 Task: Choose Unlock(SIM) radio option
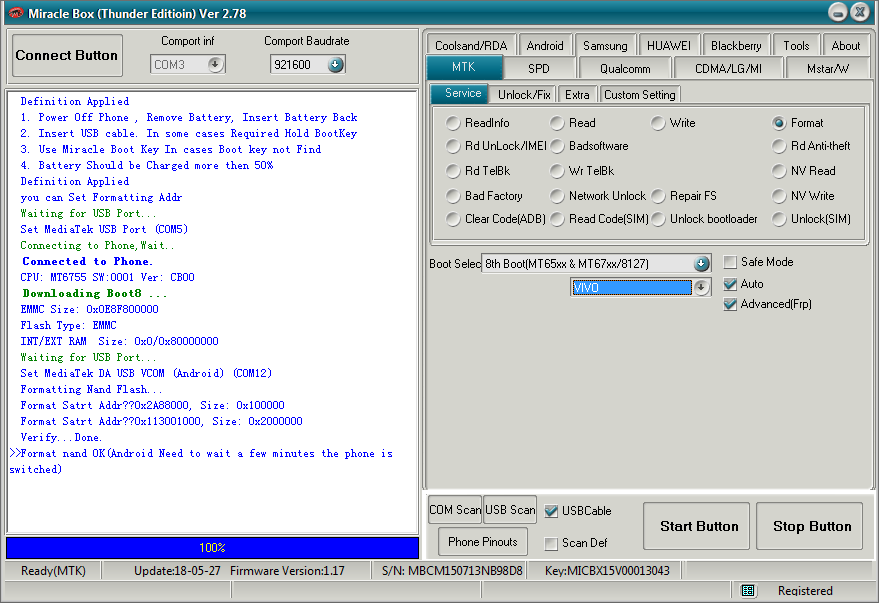(x=779, y=219)
